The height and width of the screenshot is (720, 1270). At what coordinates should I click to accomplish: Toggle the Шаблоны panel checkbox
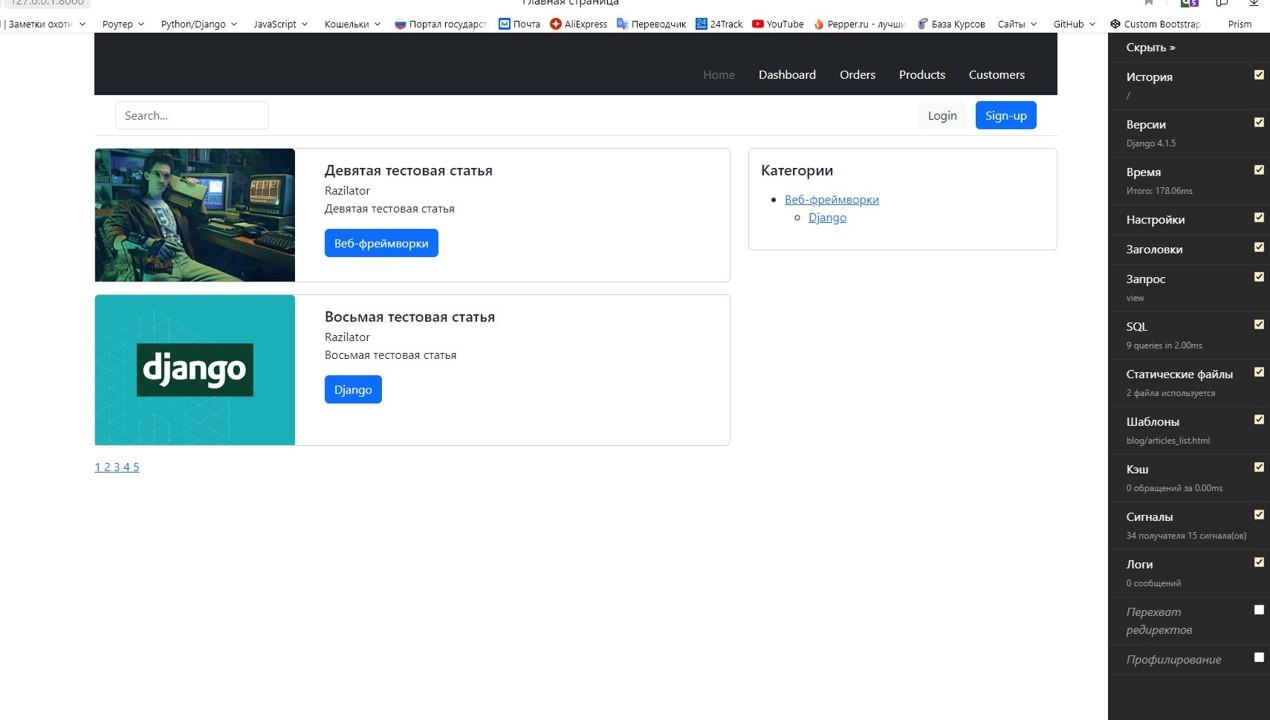1259,419
